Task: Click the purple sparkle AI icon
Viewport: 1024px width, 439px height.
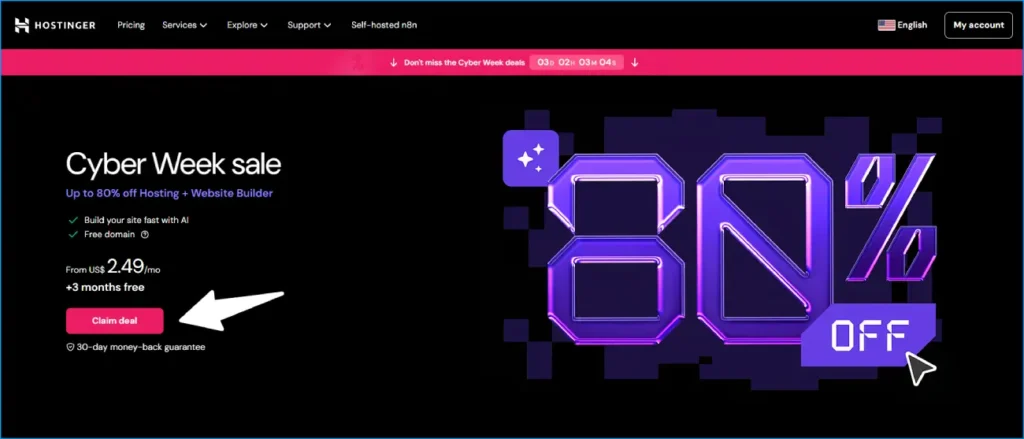Action: coord(530,157)
